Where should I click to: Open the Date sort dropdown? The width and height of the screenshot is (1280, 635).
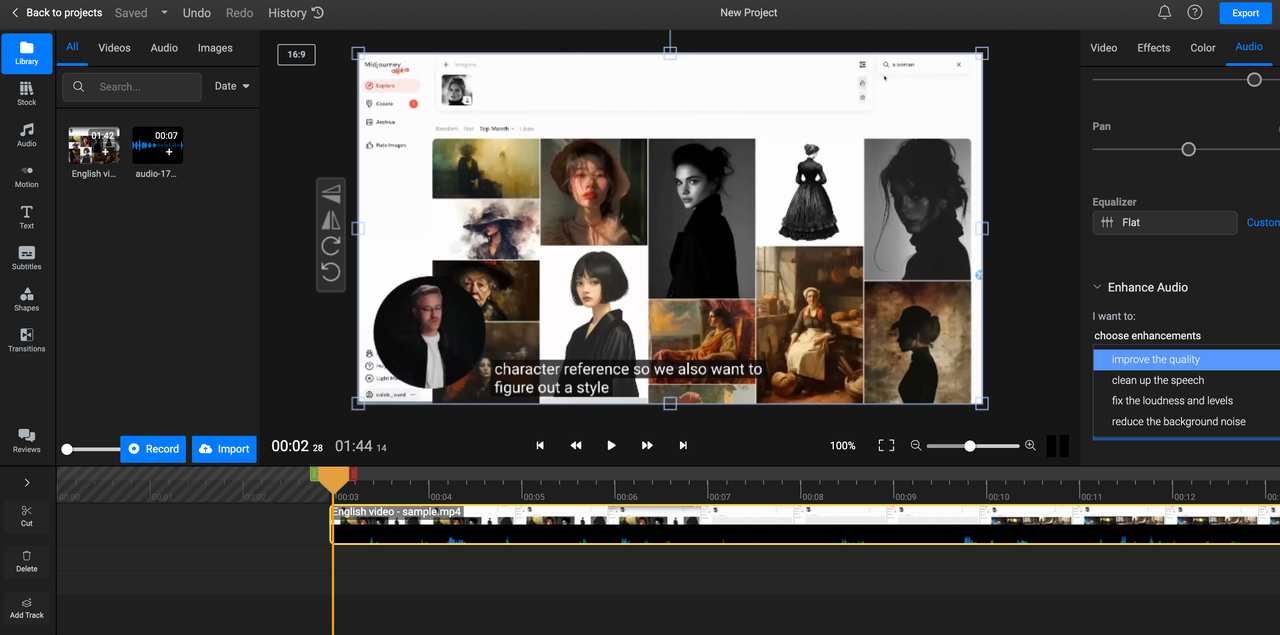[x=232, y=86]
